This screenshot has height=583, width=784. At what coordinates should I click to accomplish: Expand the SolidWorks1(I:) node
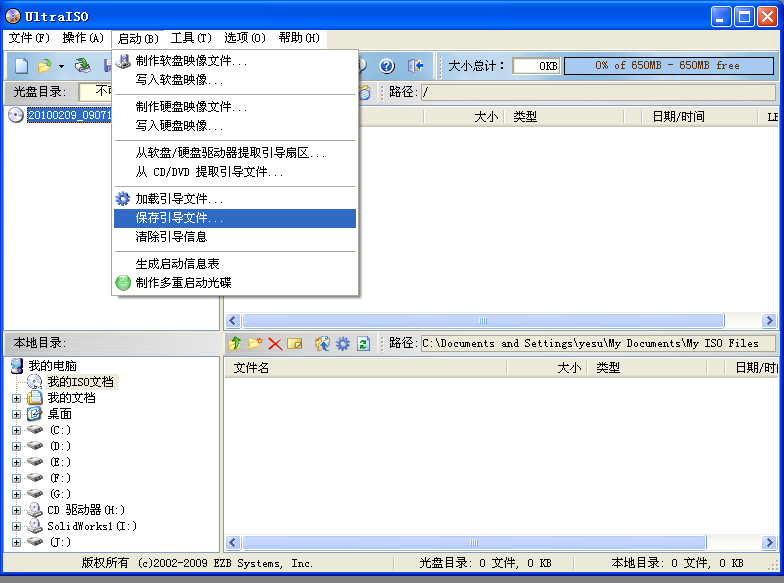click(x=16, y=526)
